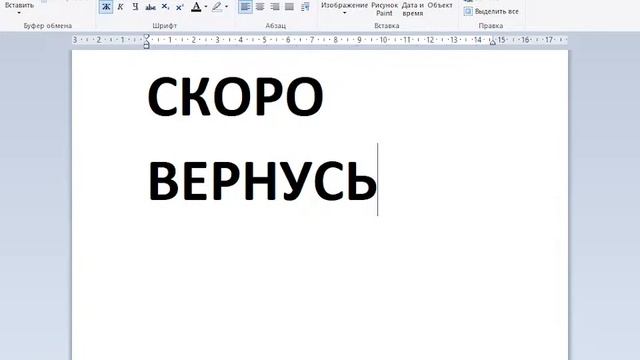Click the first-line indent marker on ruler
This screenshot has width=640, height=360.
point(147,37)
